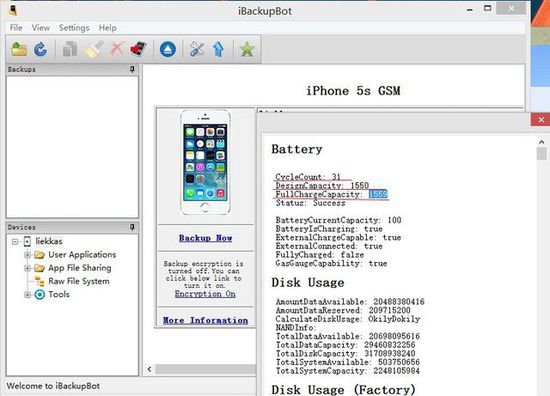Image resolution: width=550 pixels, height=396 pixels.
Task: Click the Encryption On link
Action: [x=205, y=294]
